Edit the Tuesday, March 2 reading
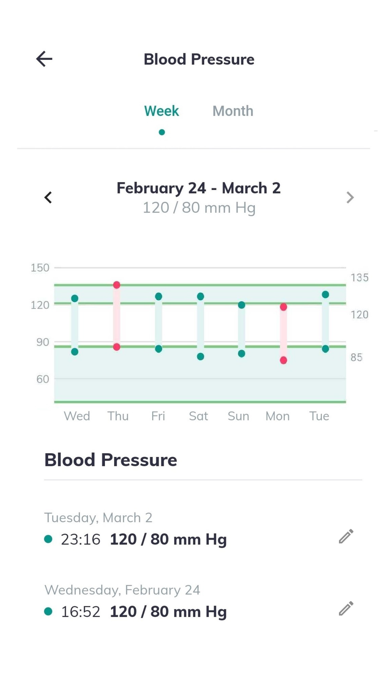 coord(346,536)
